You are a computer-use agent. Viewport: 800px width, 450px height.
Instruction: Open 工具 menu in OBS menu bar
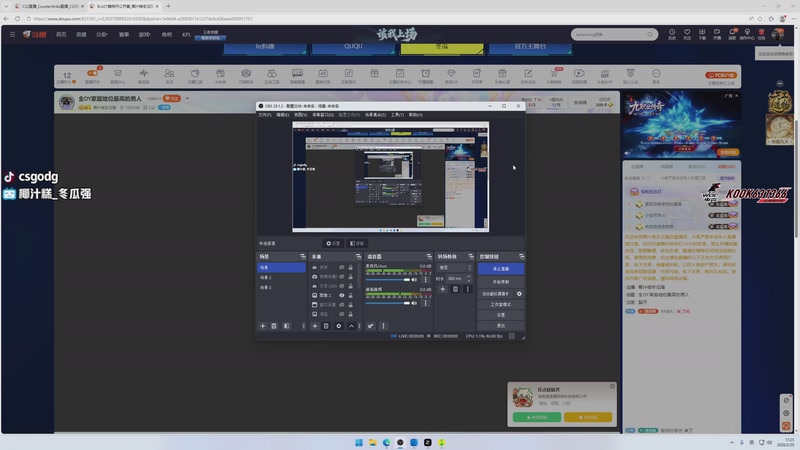click(x=397, y=115)
